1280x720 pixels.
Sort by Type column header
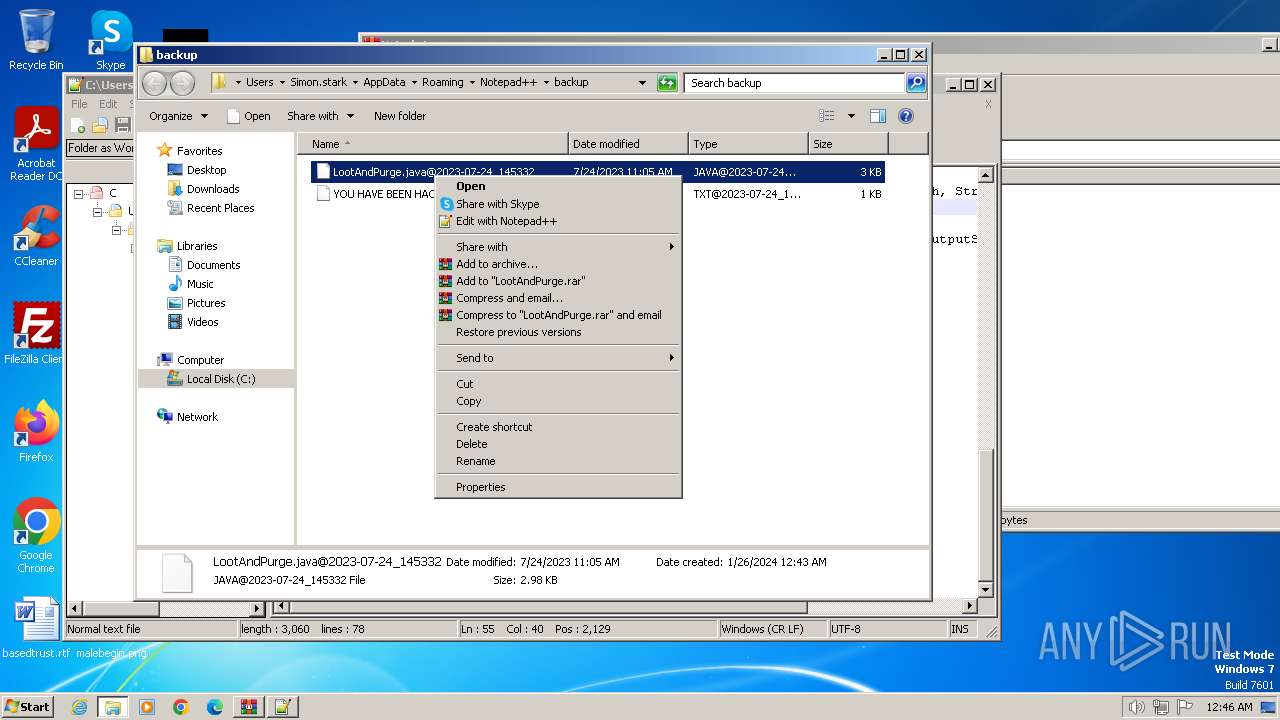click(x=748, y=144)
